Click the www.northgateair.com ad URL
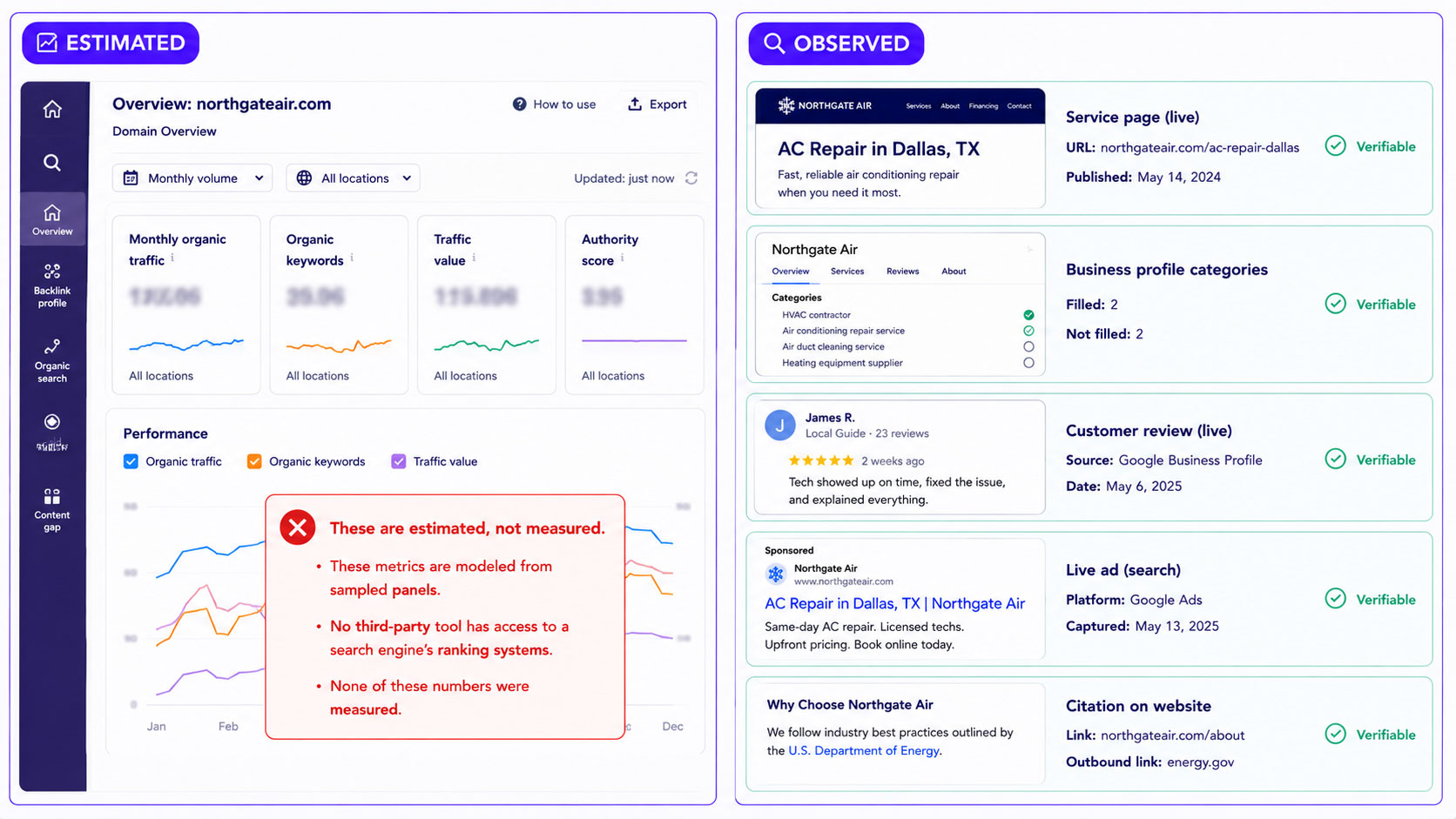This screenshot has width=1456, height=819. click(844, 581)
